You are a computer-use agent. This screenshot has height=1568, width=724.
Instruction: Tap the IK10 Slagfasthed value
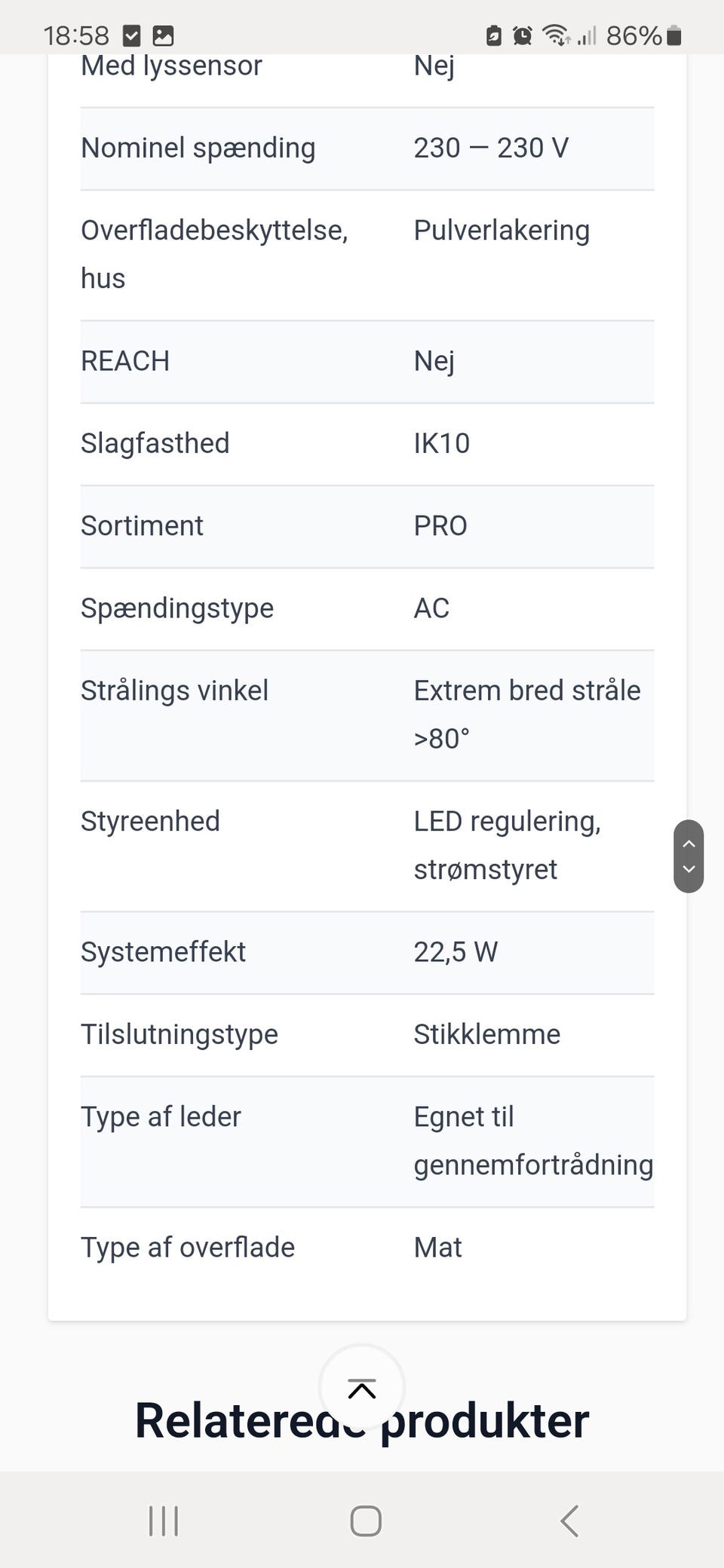(x=441, y=443)
